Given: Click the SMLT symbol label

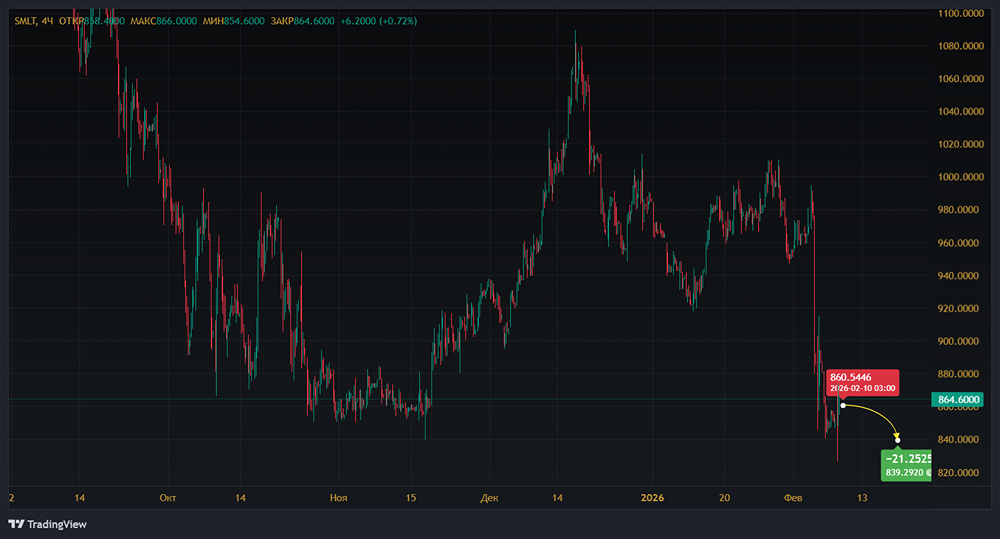Looking at the screenshot, I should (x=26, y=21).
